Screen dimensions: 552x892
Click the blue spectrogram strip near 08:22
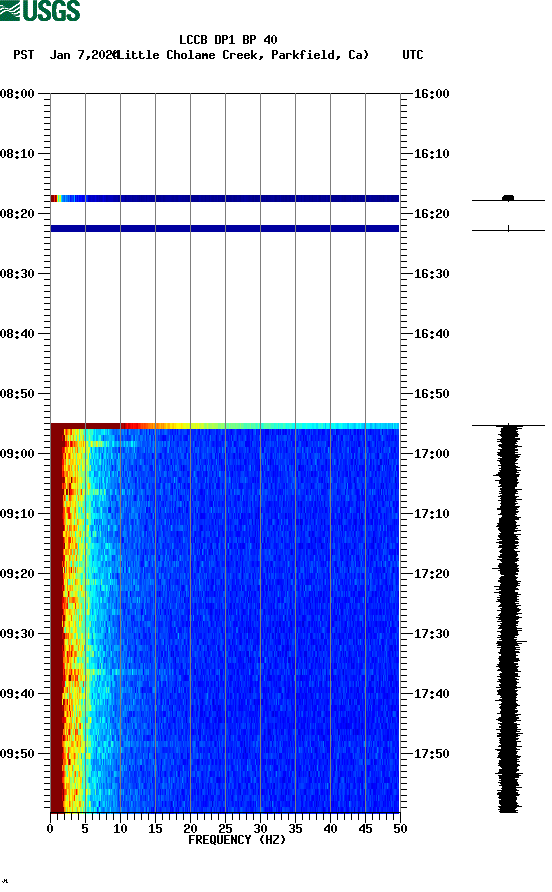point(225,229)
